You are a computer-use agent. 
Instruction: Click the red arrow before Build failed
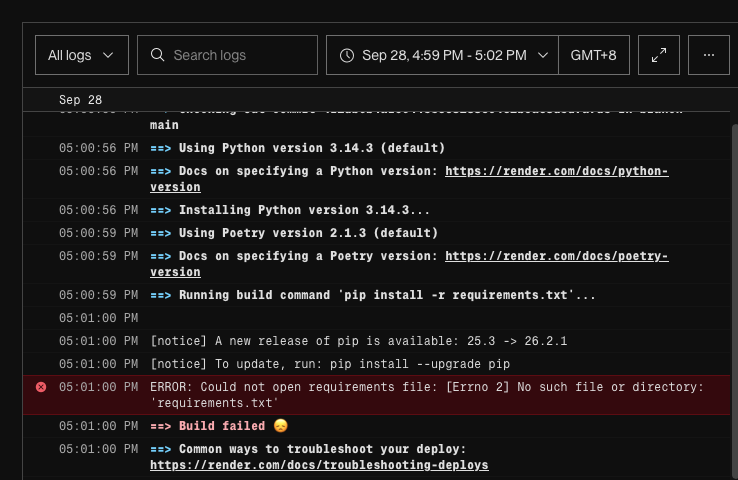tap(160, 426)
